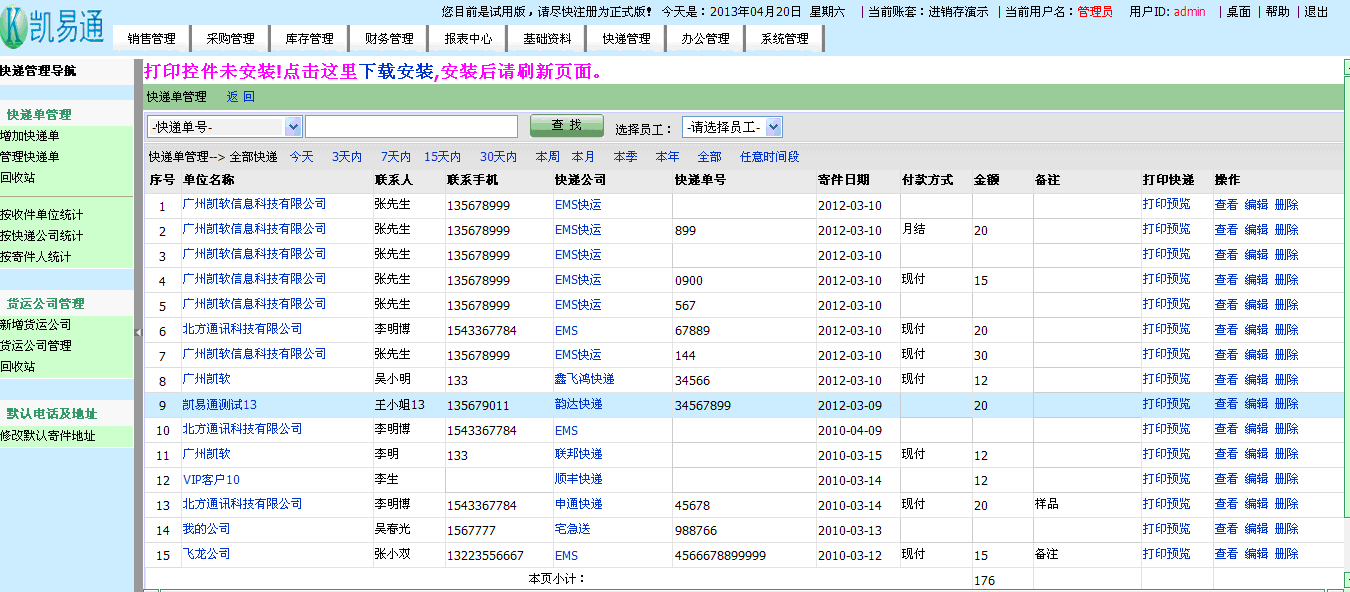Filter shipments by 7天内

(x=395, y=157)
